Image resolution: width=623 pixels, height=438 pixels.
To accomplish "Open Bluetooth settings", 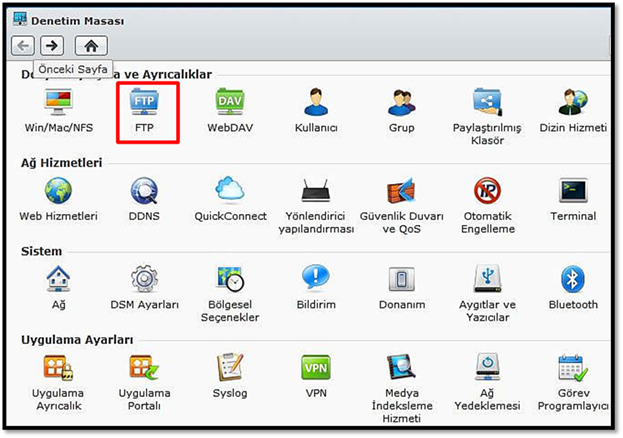I will click(573, 281).
